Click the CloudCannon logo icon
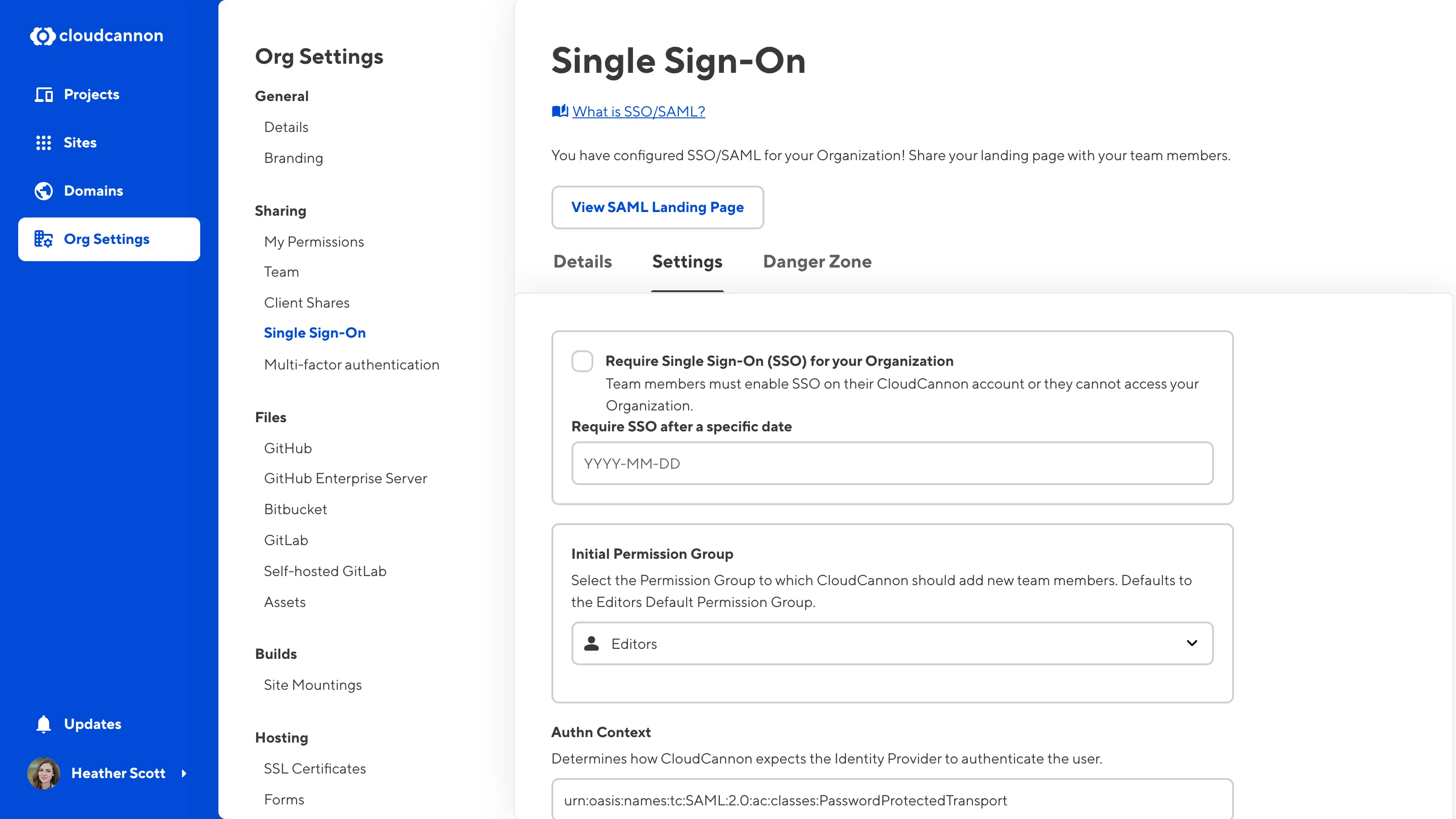This screenshot has height=819, width=1456. (42, 35)
